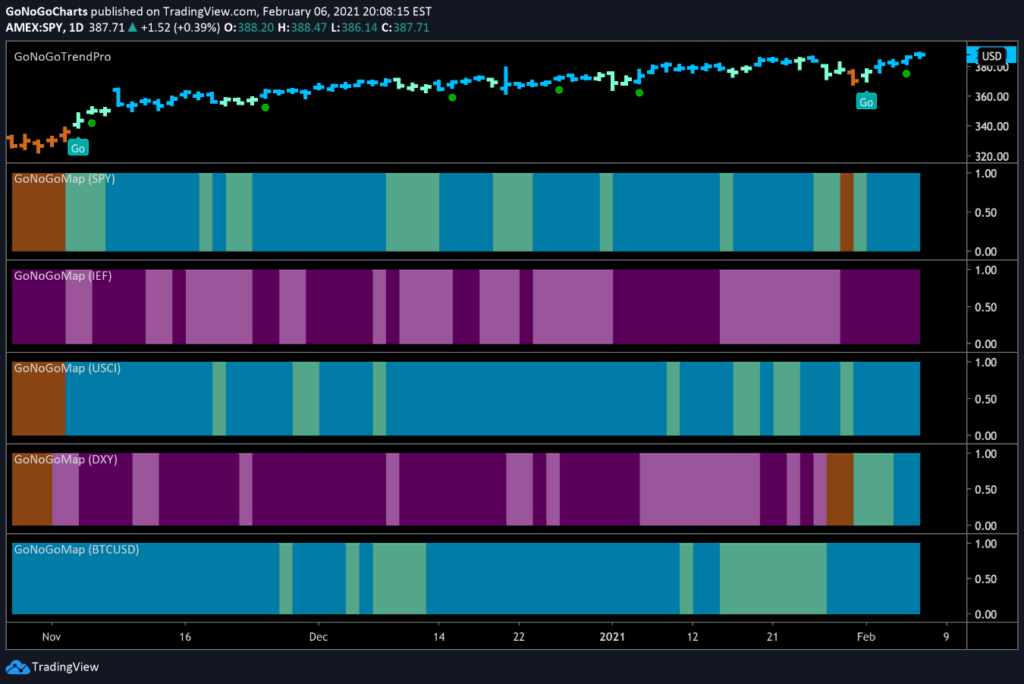Click the open value O:388.20
Image resolution: width=1024 pixels, height=684 pixels.
click(x=249, y=27)
